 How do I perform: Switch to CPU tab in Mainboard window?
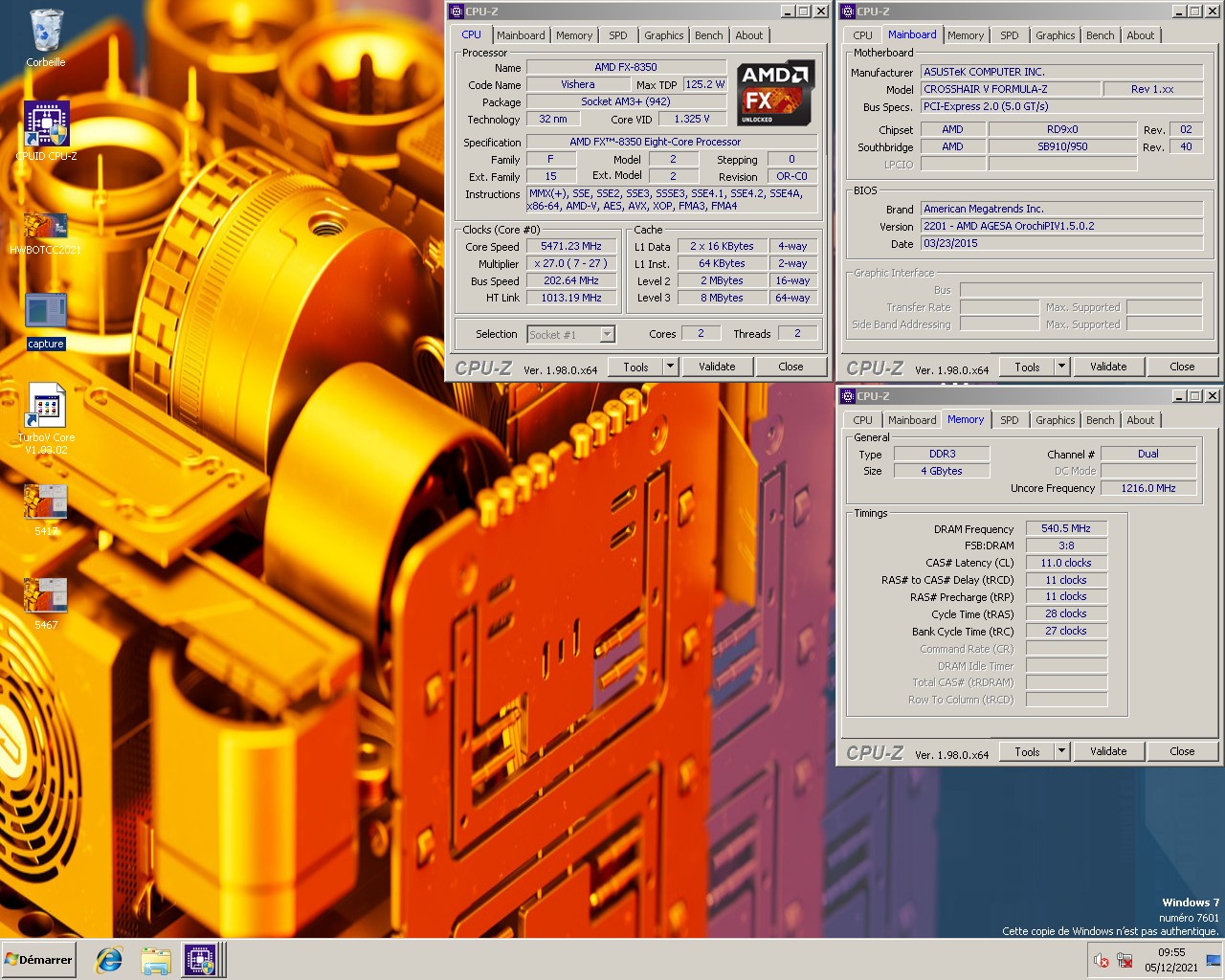[863, 35]
